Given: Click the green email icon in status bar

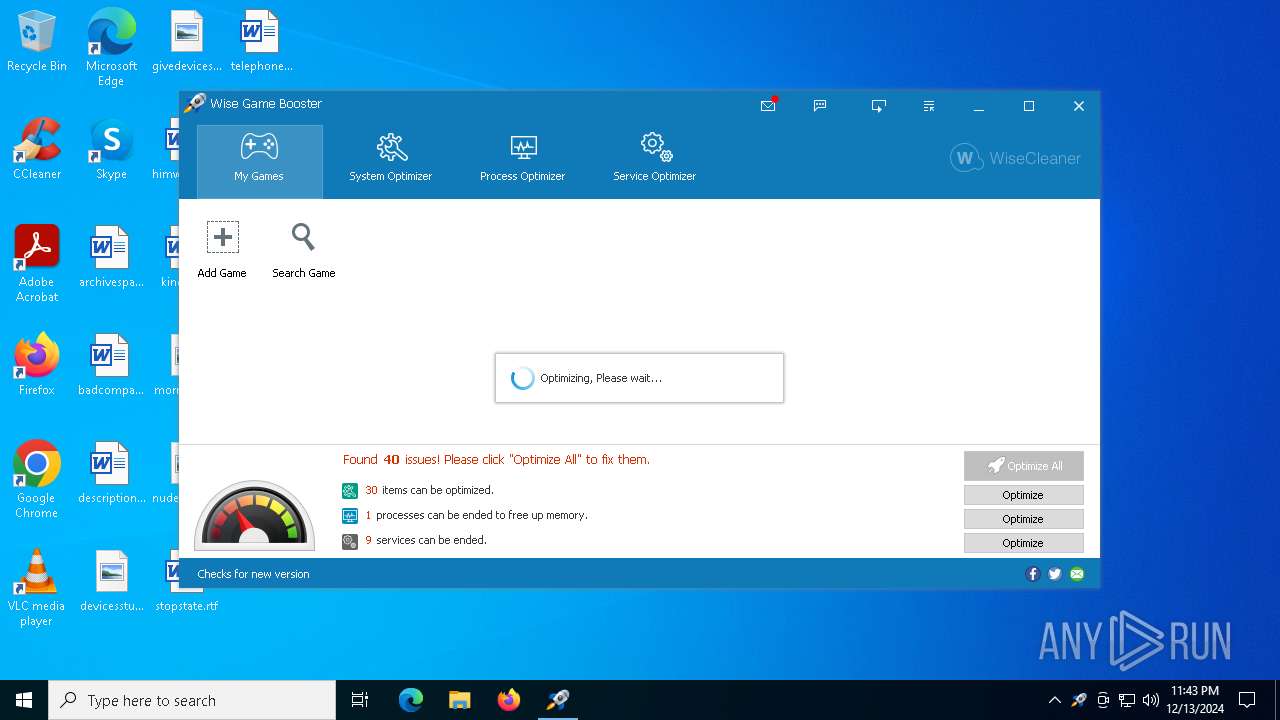Looking at the screenshot, I should tap(1077, 574).
